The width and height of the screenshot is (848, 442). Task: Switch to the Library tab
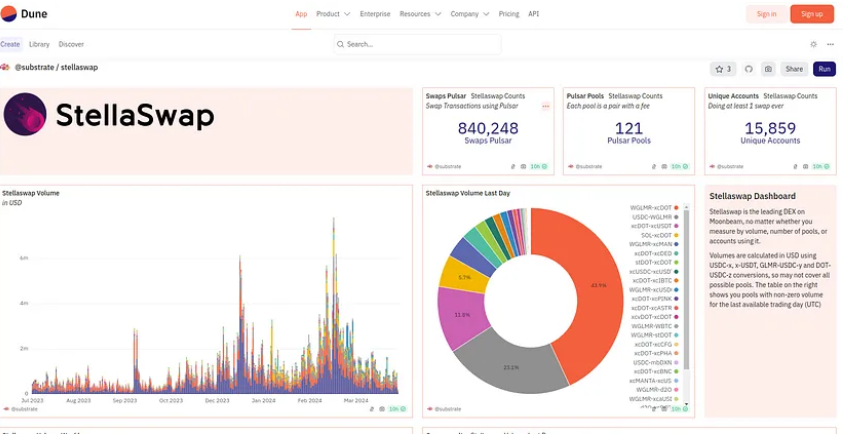tap(39, 44)
